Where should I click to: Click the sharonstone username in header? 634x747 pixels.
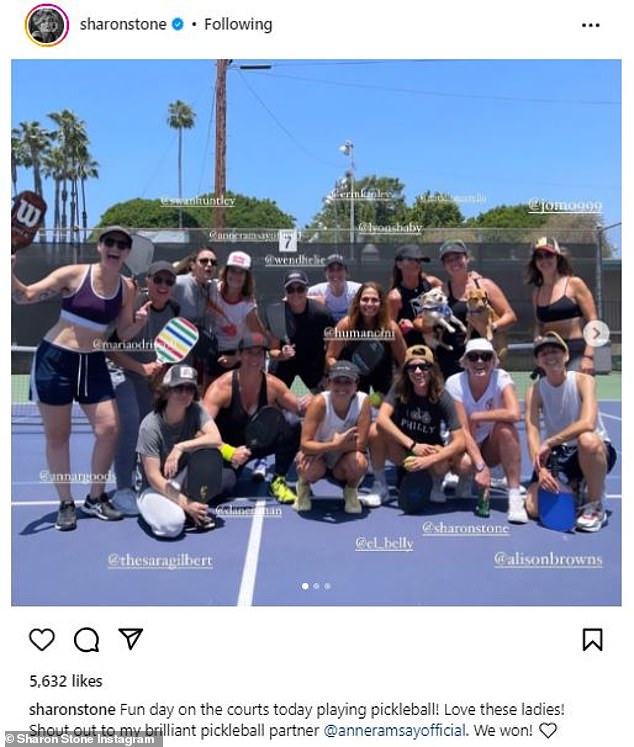123,24
